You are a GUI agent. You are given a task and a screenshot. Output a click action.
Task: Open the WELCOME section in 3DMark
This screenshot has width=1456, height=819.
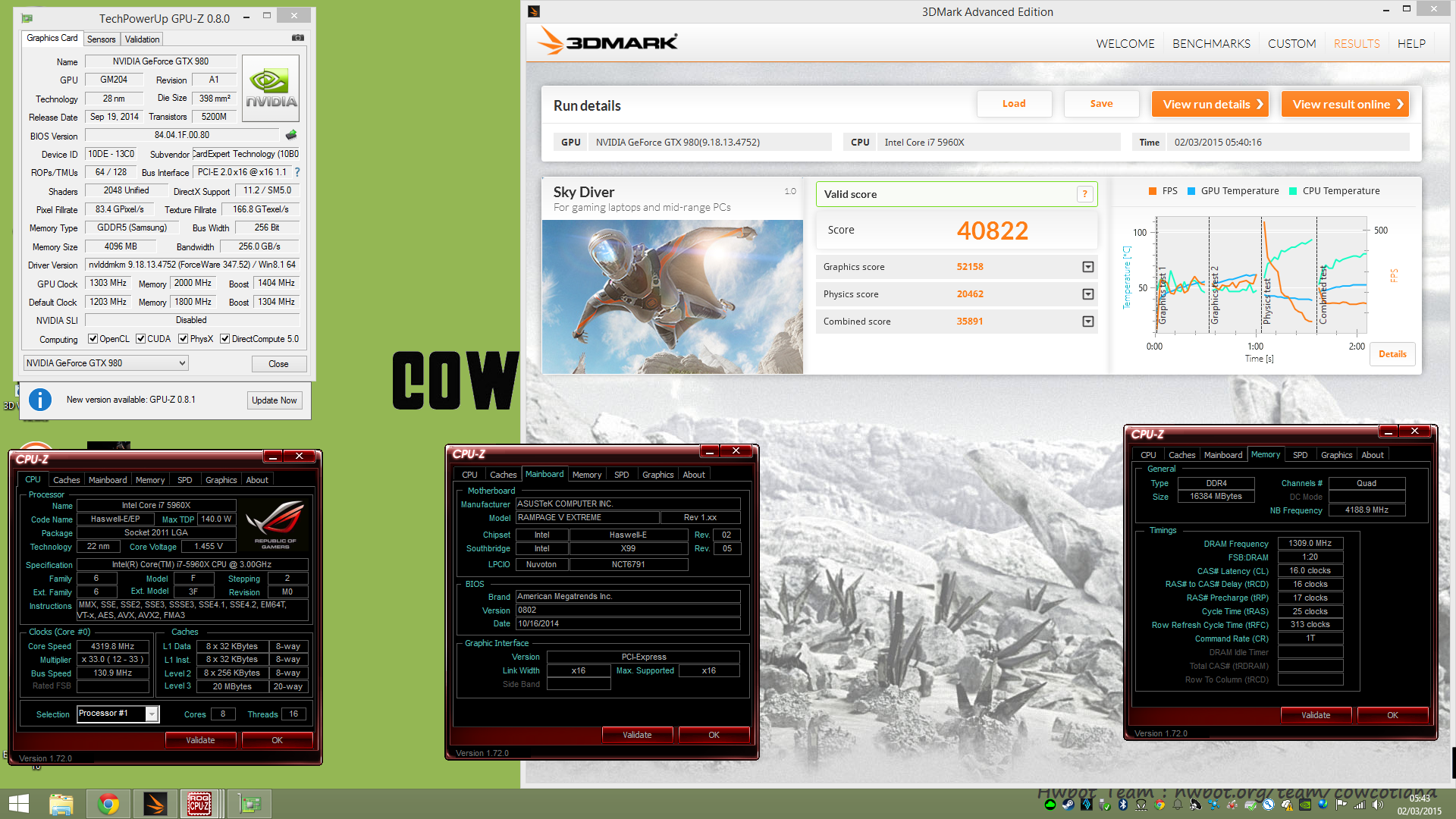[1125, 43]
